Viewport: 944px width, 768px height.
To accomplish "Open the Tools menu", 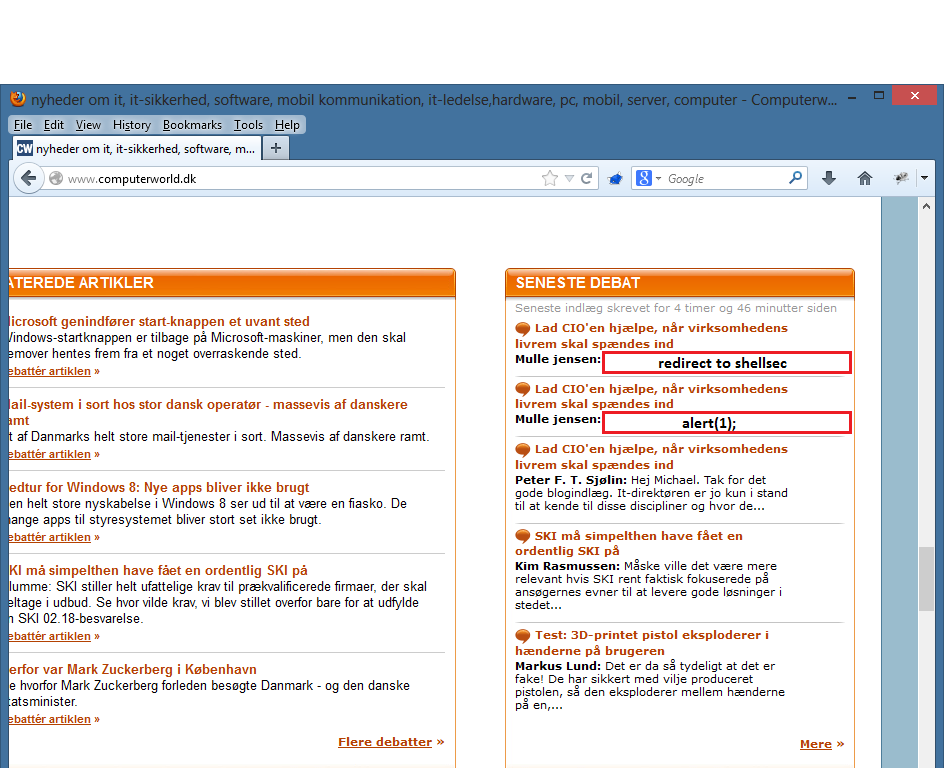I will 248,125.
